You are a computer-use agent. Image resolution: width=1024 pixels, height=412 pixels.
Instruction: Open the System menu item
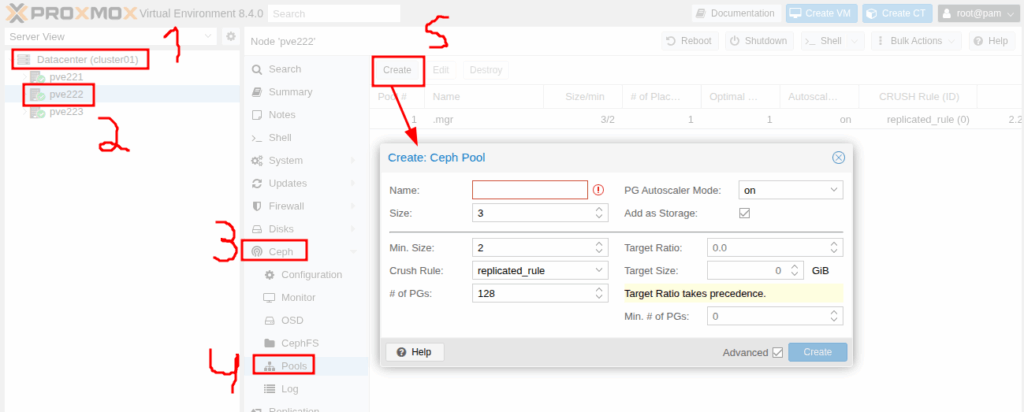pos(285,161)
